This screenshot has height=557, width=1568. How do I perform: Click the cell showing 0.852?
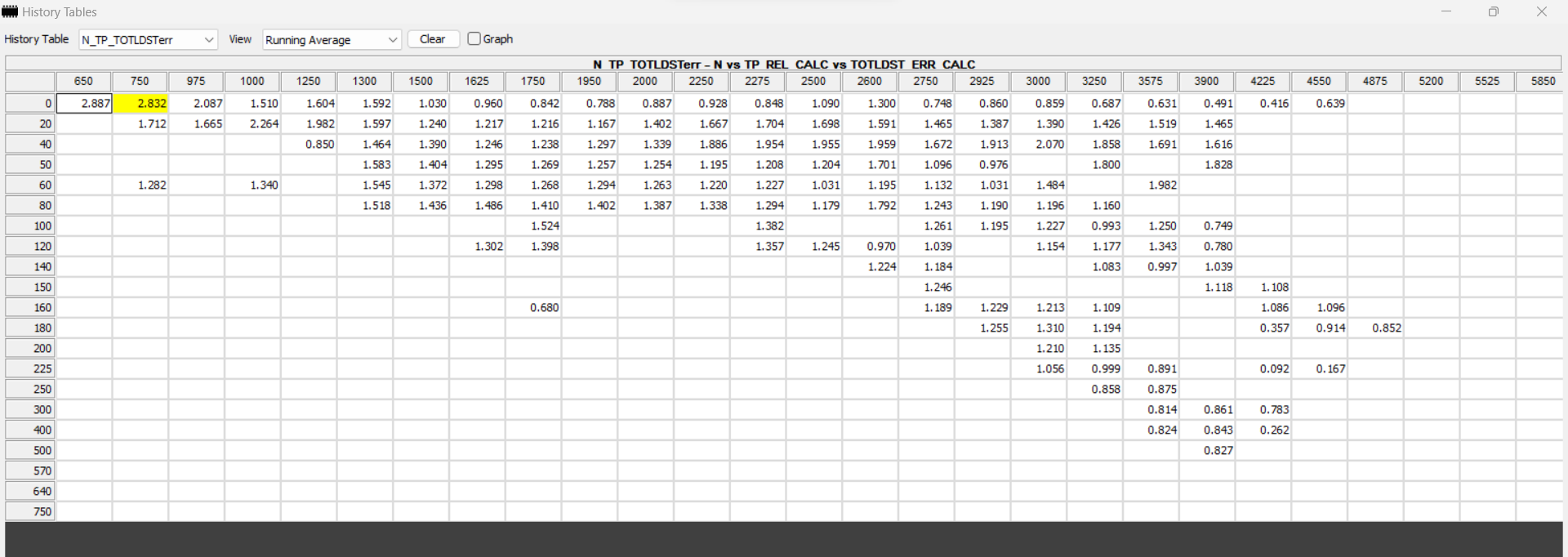tap(1375, 328)
